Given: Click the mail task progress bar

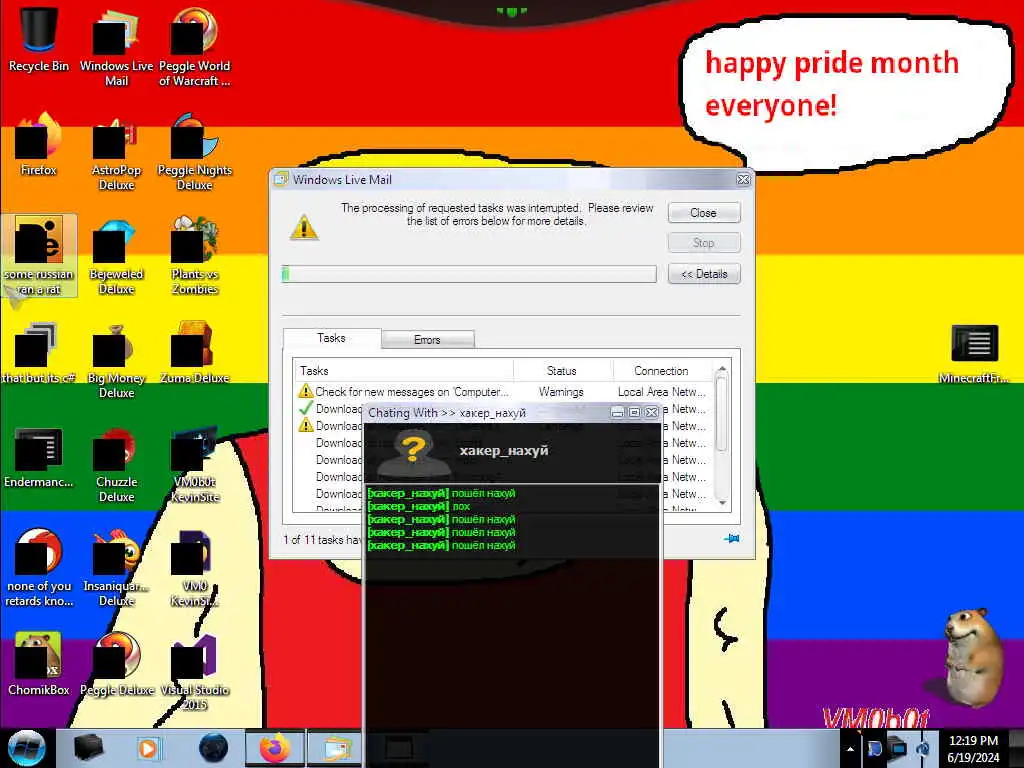Looking at the screenshot, I should pyautogui.click(x=469, y=274).
